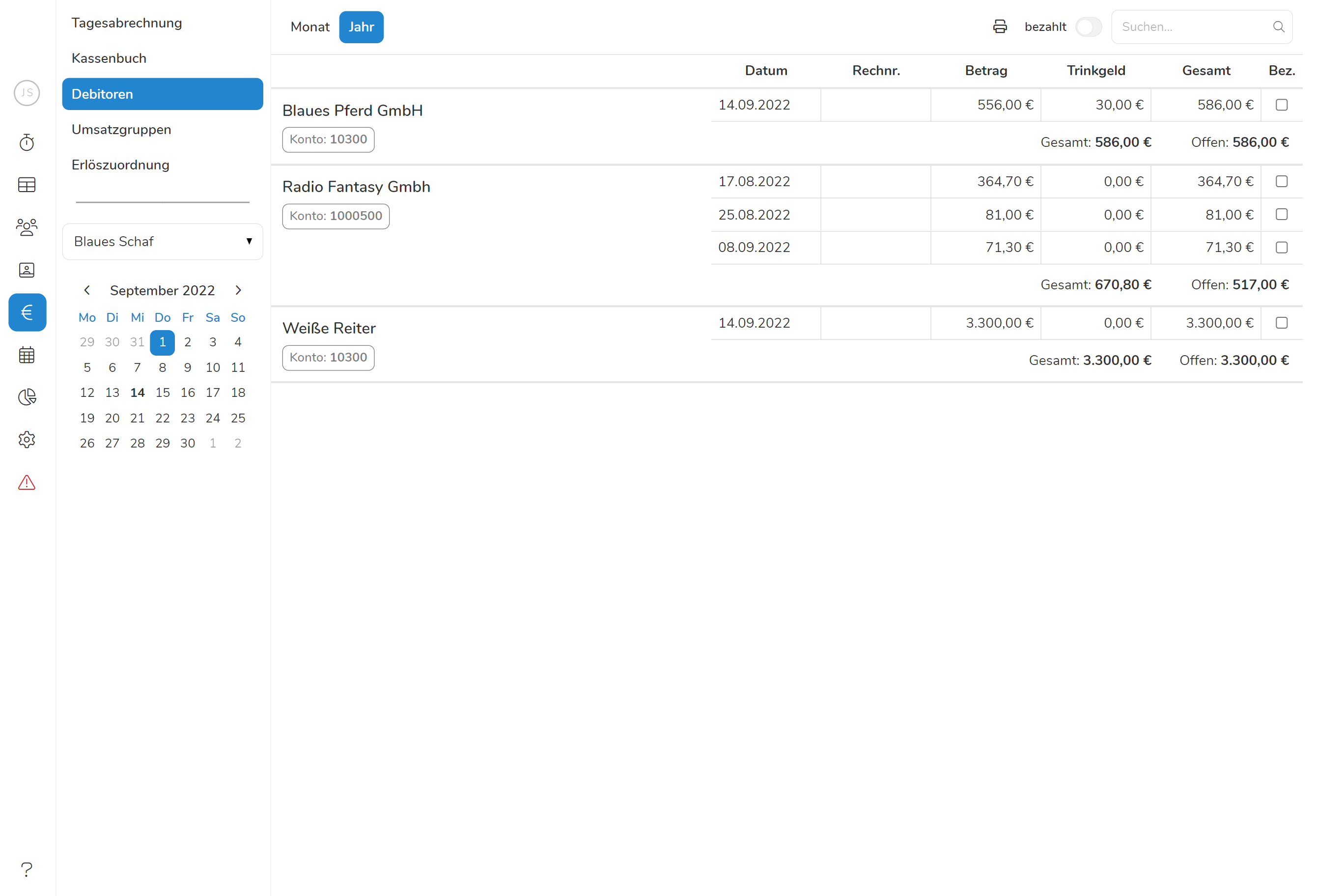Open the Kassenbuch menu item
Screen dimensions: 1344x896
(109, 58)
